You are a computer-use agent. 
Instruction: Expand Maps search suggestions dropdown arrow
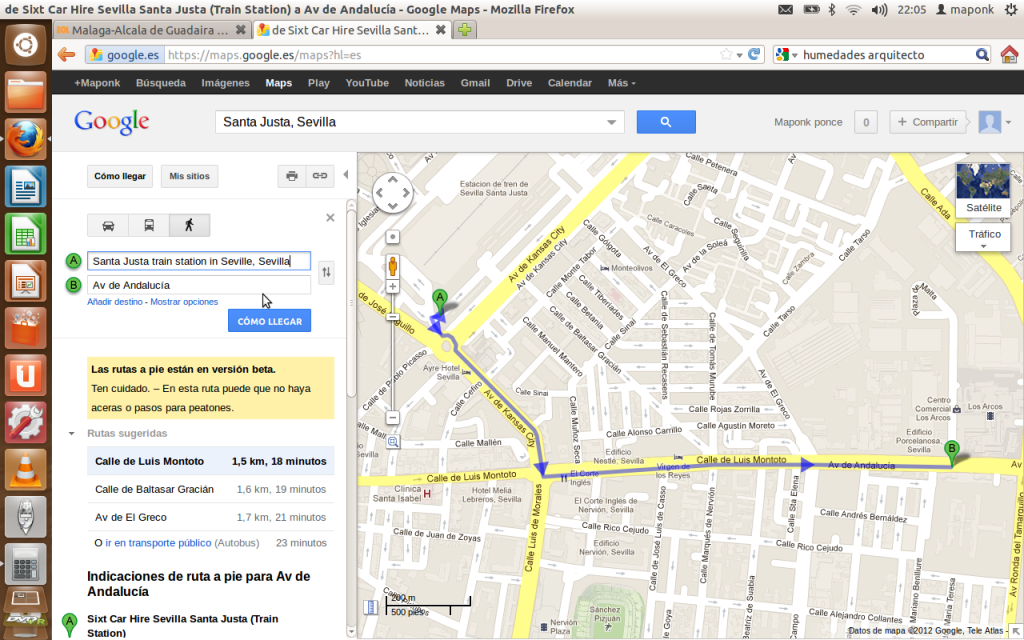pos(611,122)
